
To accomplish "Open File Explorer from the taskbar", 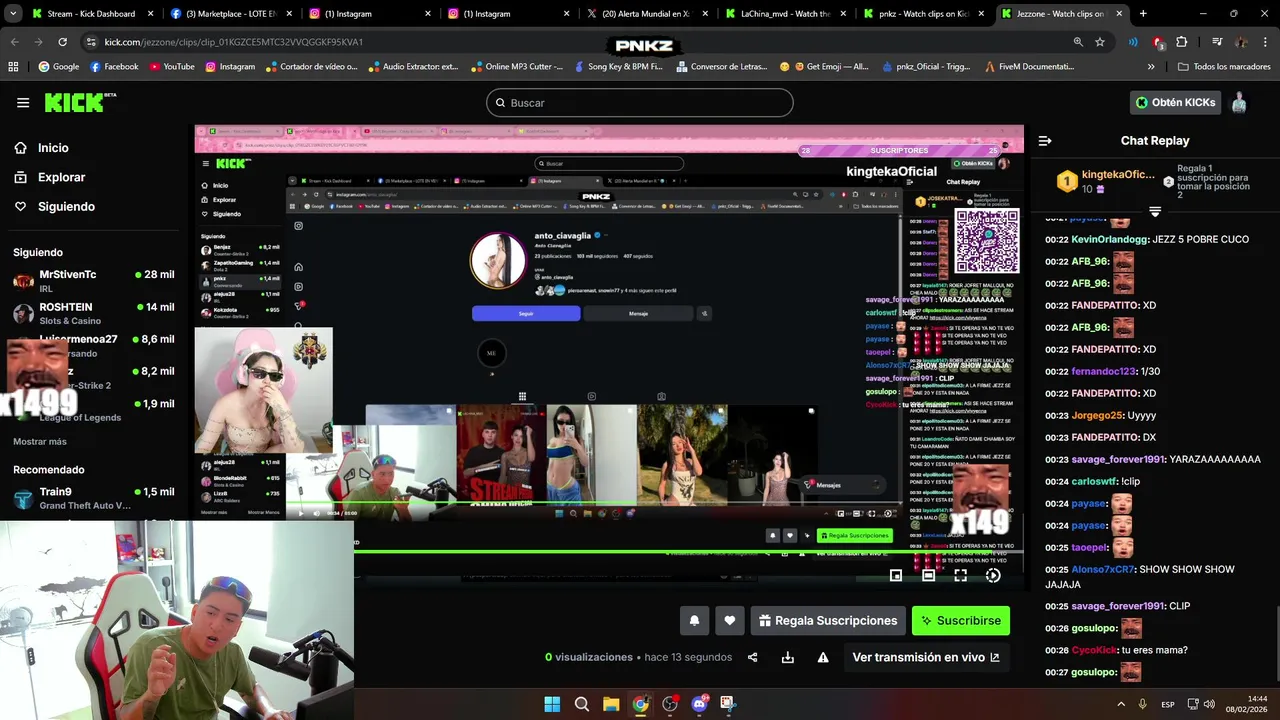I will tap(611, 704).
